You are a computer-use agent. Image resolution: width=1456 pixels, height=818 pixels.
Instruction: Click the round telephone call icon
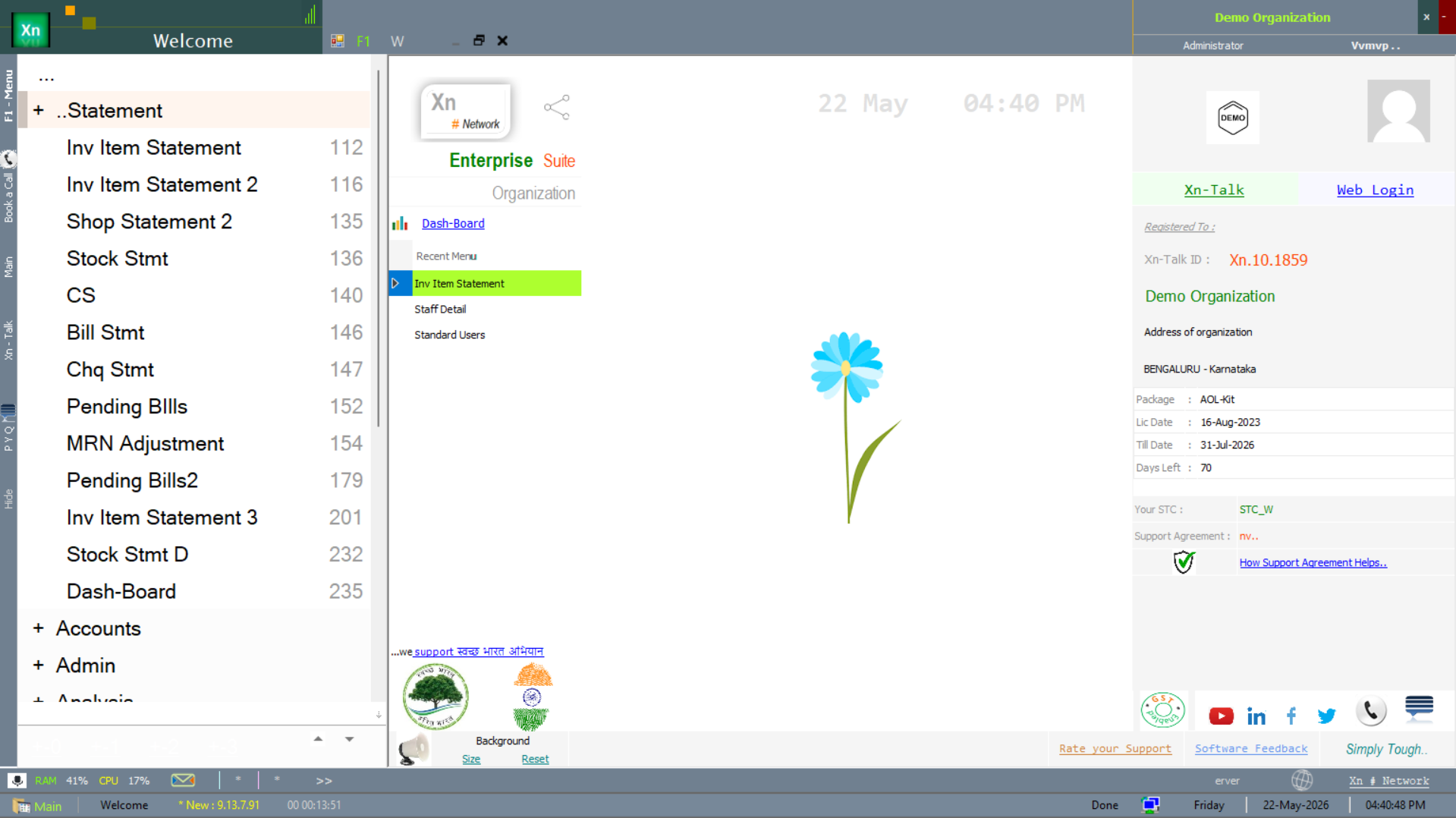click(x=1371, y=711)
